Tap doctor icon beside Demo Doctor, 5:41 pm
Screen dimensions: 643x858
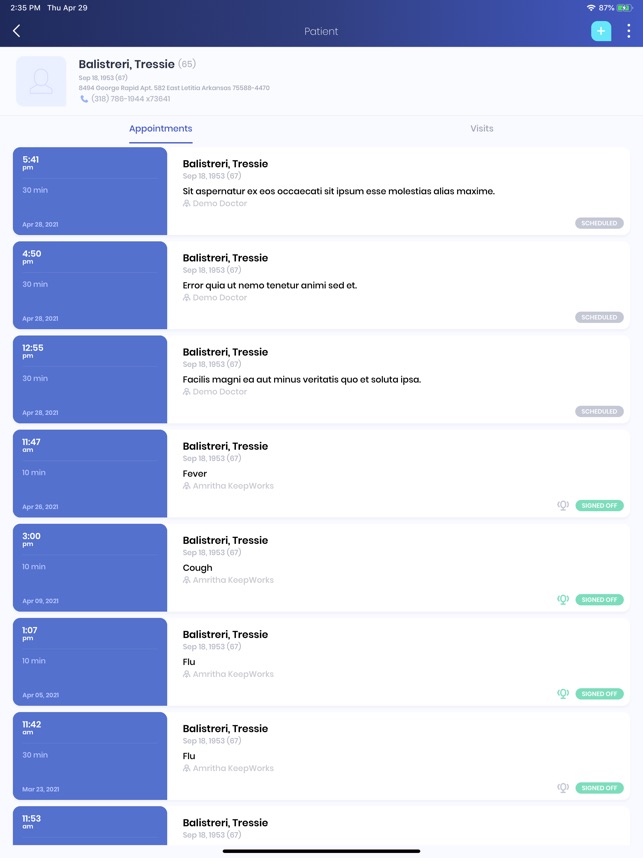(x=187, y=204)
